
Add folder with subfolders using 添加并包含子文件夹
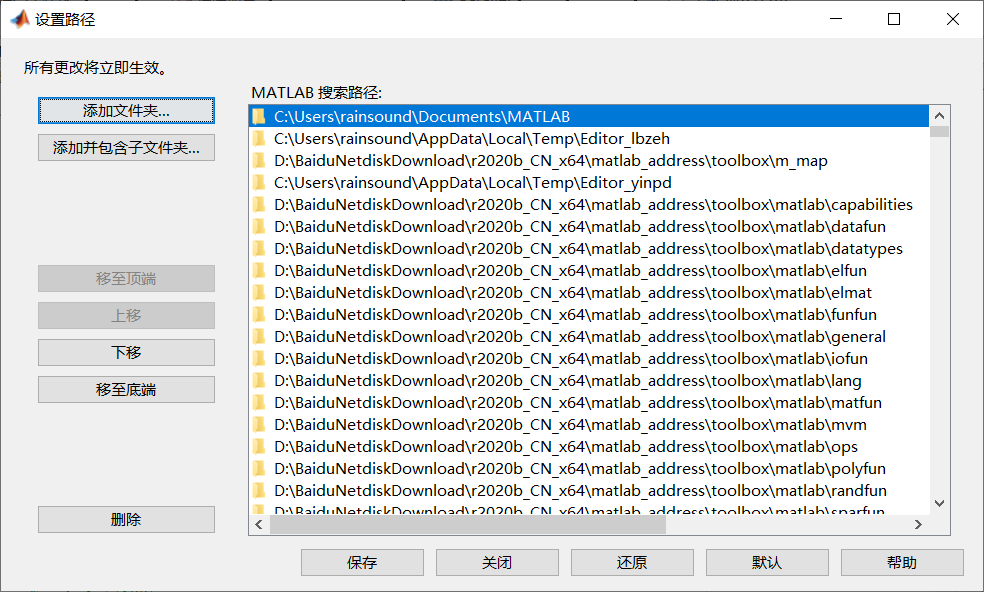click(125, 147)
